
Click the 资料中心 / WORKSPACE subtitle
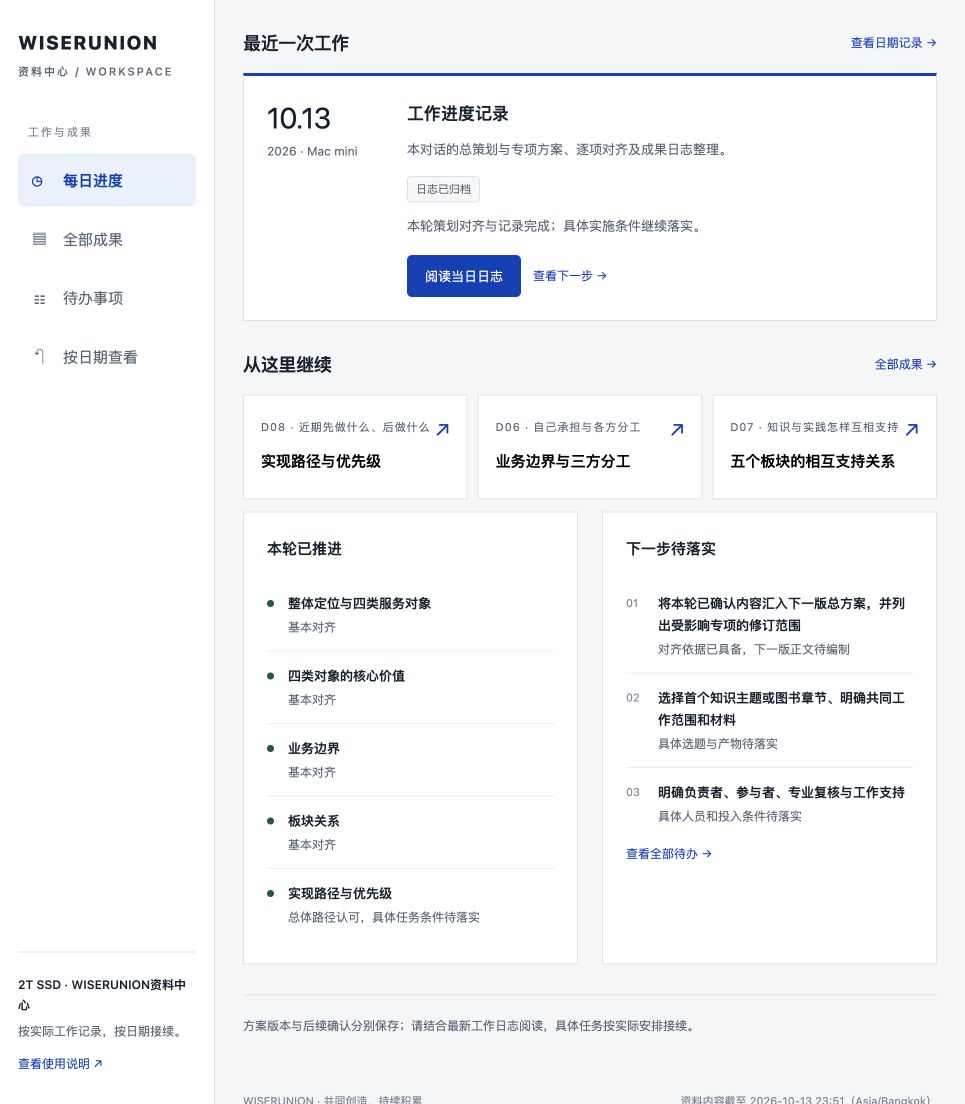pos(95,72)
